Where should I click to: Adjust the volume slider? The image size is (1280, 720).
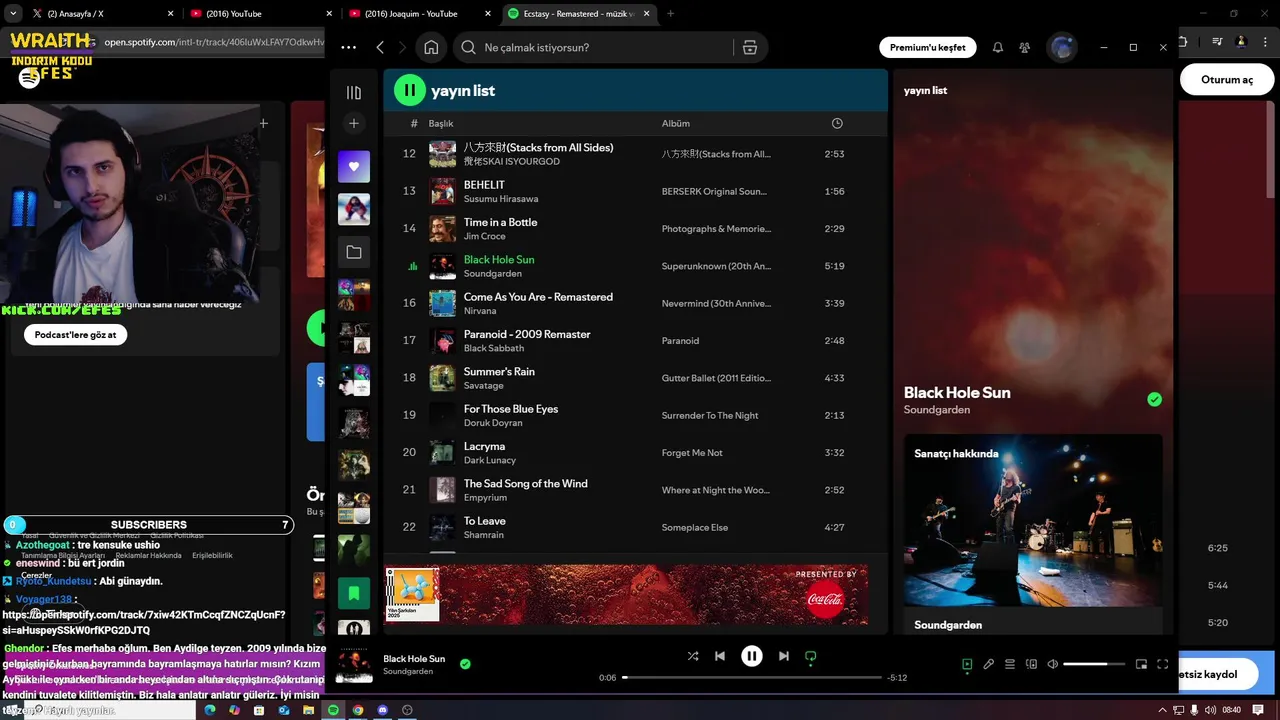pos(1093,664)
